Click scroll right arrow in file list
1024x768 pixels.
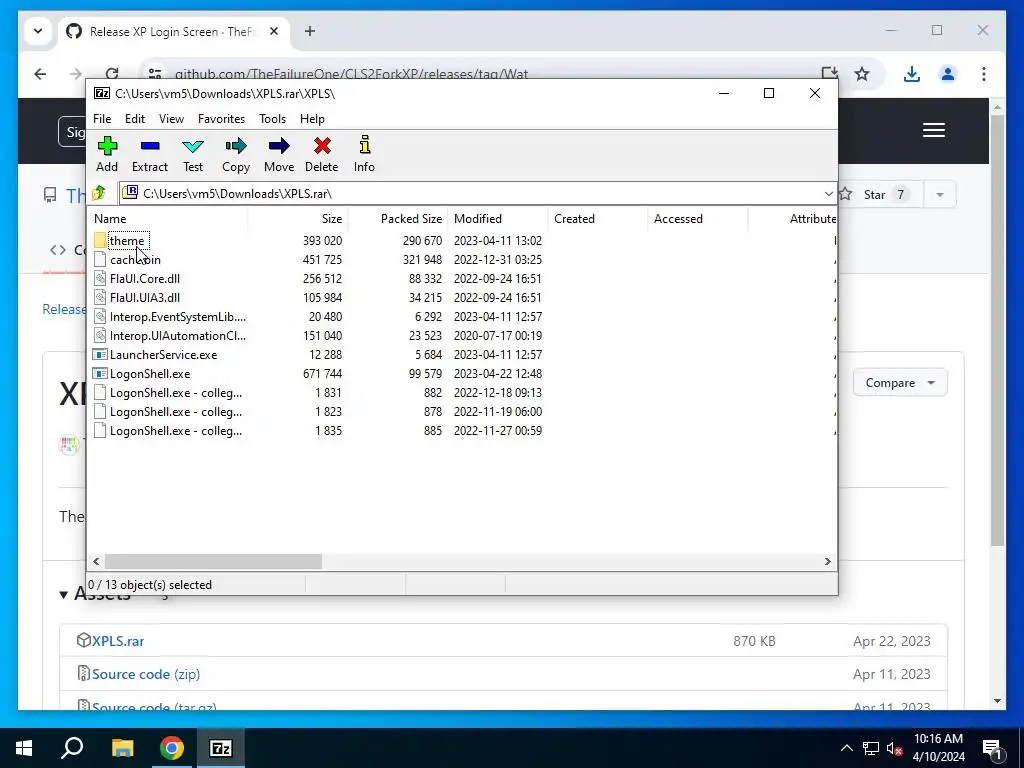[x=827, y=562]
